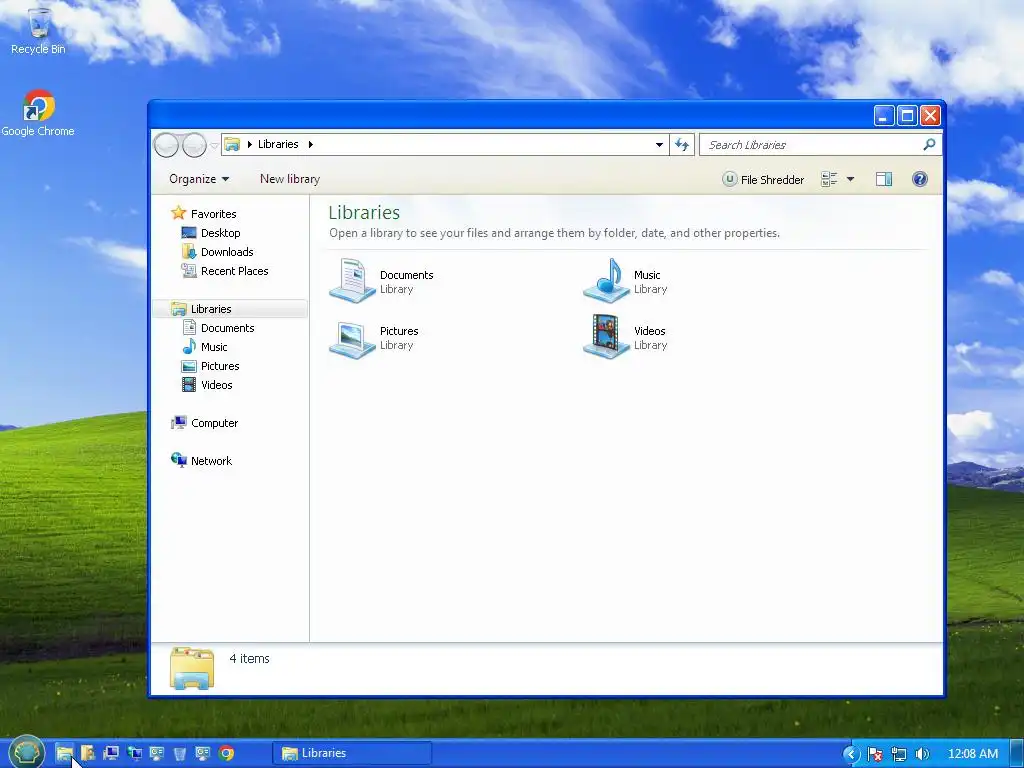Select Videos in navigation pane tree
Image resolution: width=1024 pixels, height=768 pixels.
tap(216, 385)
